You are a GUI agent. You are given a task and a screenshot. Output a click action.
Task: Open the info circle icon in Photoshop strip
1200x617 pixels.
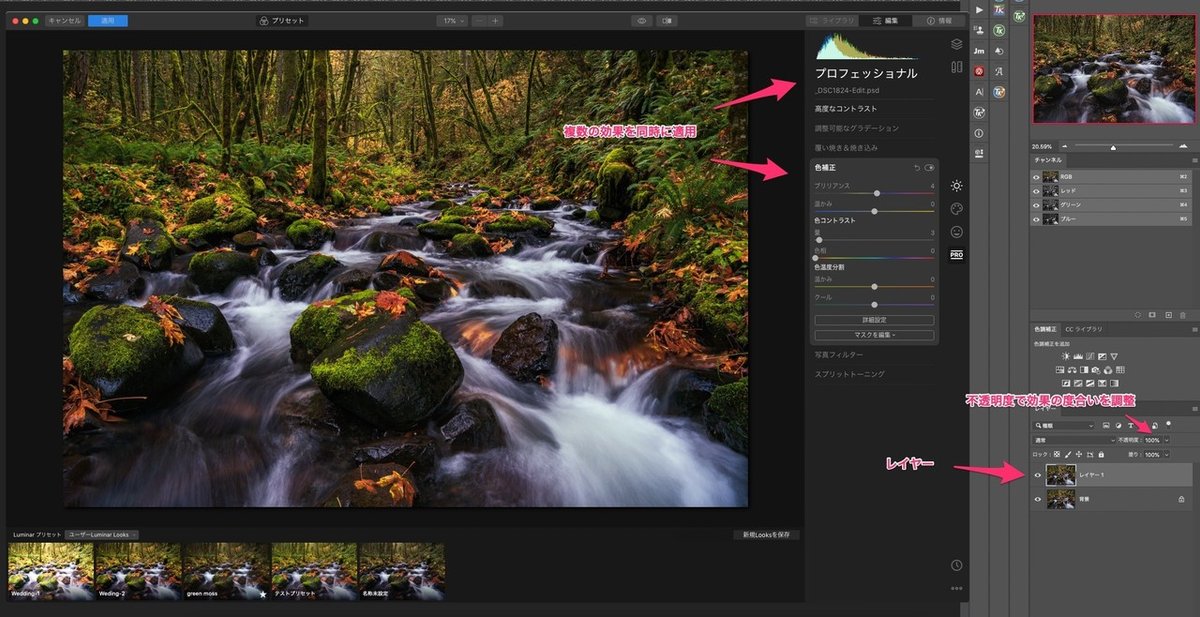pyautogui.click(x=979, y=133)
